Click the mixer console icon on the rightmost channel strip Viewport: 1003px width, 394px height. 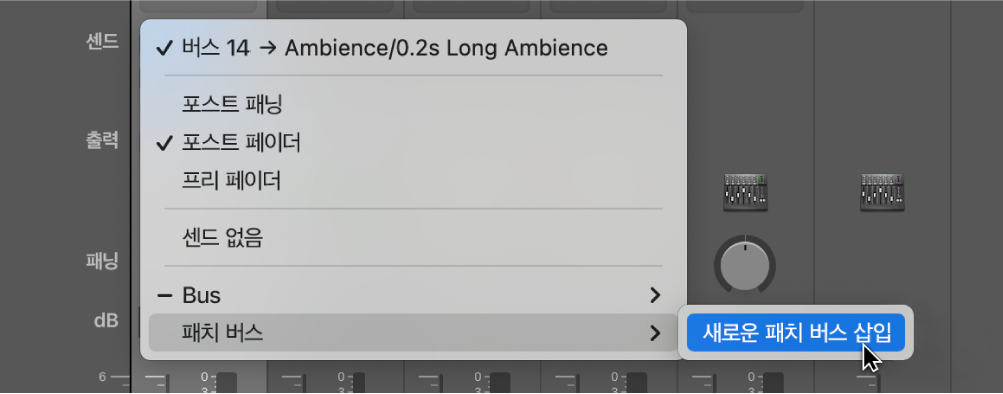pos(882,193)
